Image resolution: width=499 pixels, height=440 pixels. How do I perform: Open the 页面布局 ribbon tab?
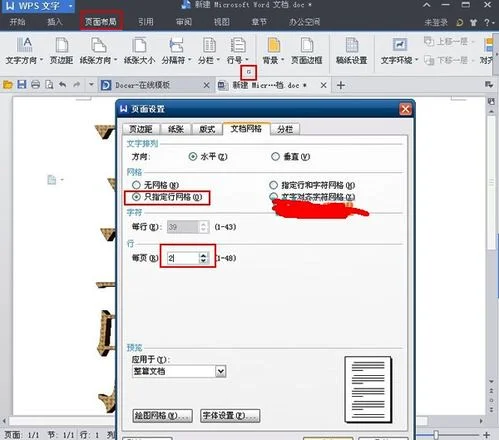[x=101, y=22]
